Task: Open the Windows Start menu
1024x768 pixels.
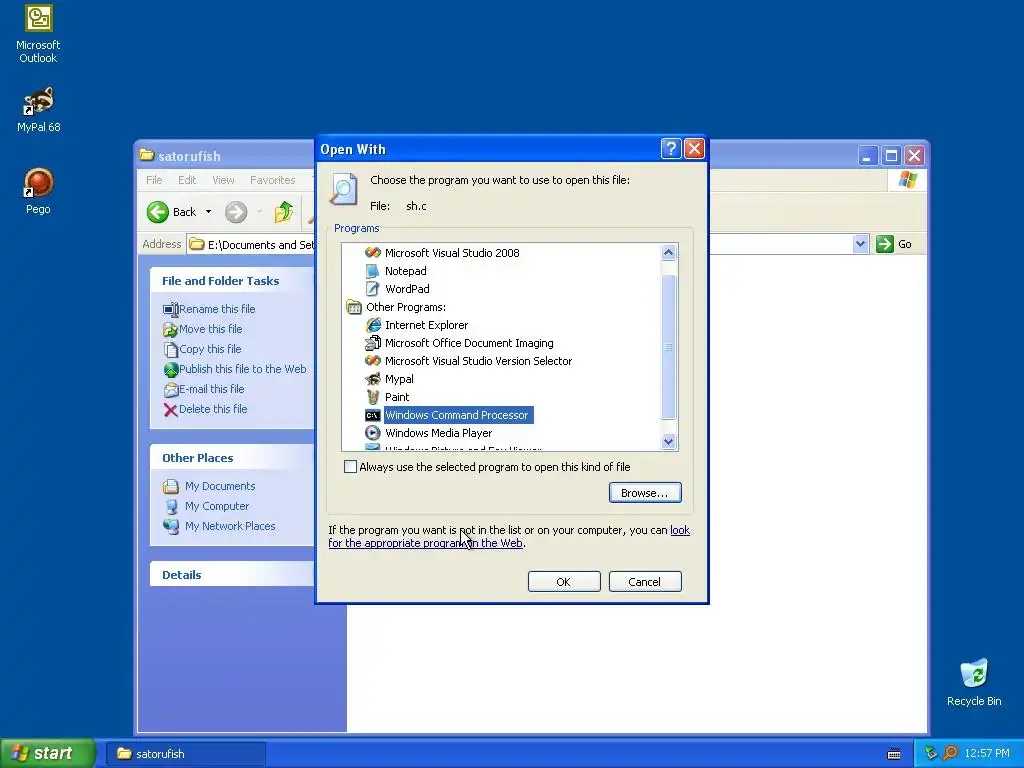Action: tap(47, 753)
